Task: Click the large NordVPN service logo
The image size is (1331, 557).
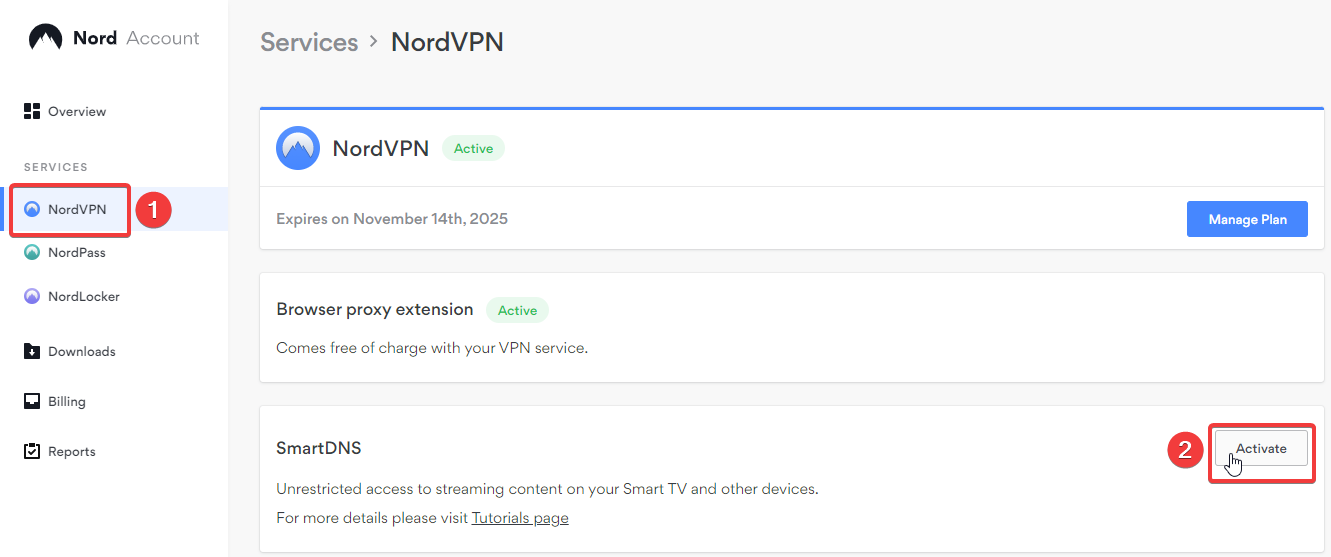Action: tap(298, 149)
